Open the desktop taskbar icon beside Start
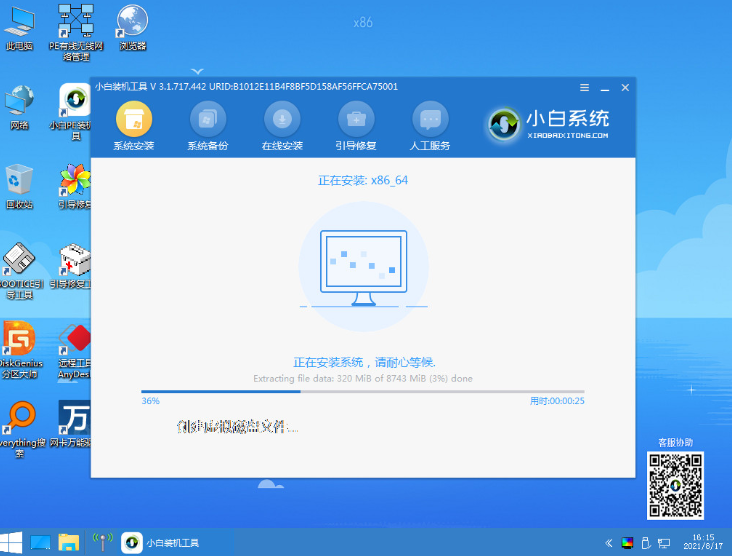 pos(40,543)
